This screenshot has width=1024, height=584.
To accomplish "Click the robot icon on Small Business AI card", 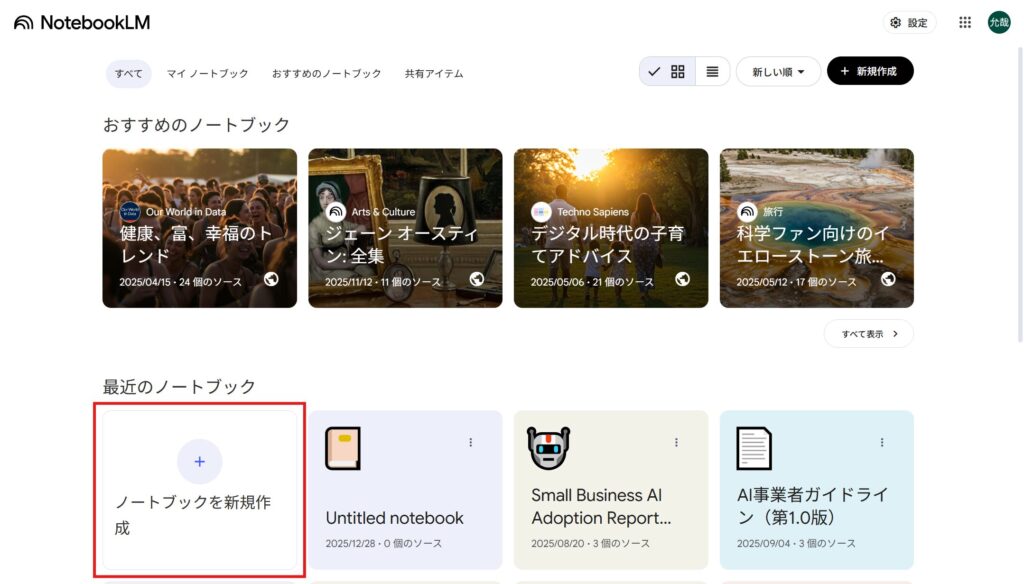I will click(x=548, y=448).
